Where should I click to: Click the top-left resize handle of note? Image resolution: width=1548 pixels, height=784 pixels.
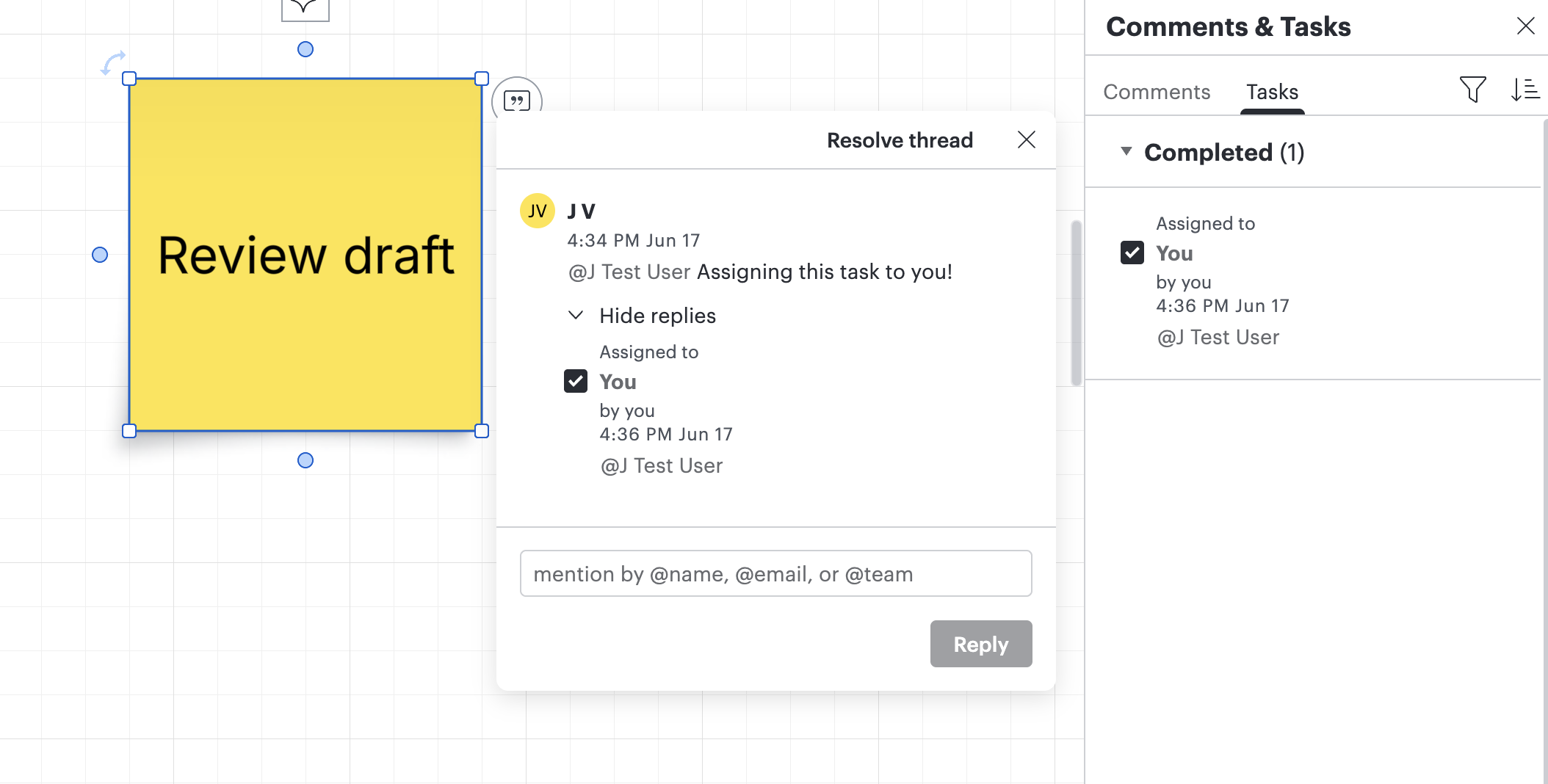coord(129,79)
